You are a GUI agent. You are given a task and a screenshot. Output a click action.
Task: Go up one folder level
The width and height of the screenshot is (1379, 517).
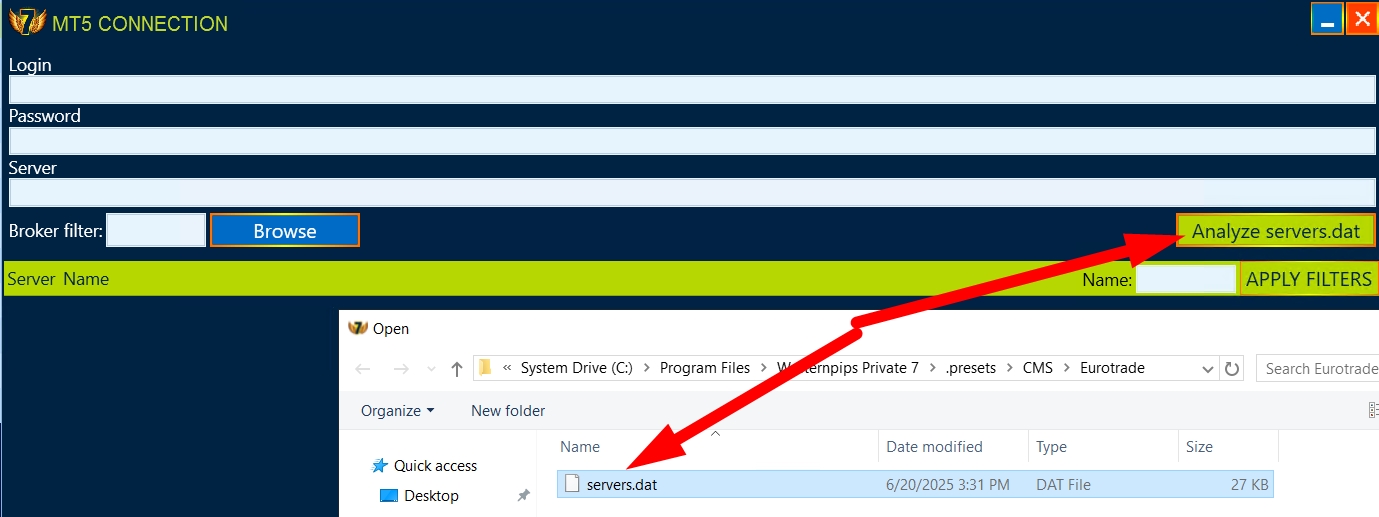457,368
